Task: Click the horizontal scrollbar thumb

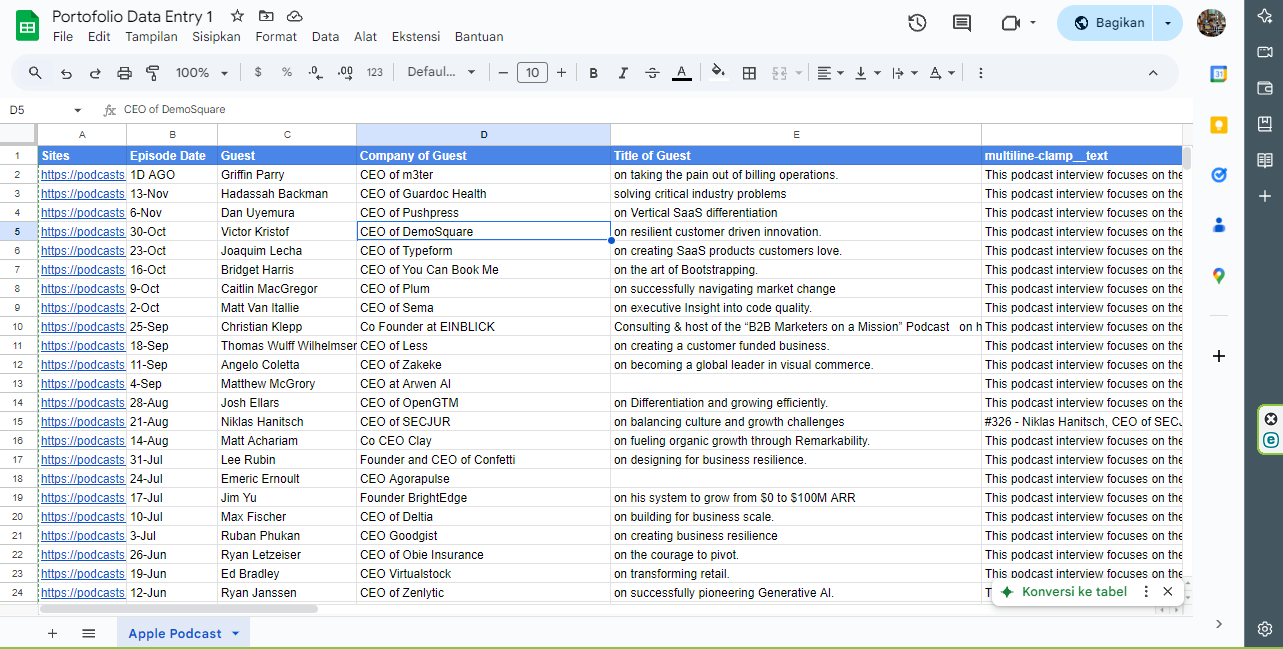Action: pyautogui.click(x=179, y=608)
